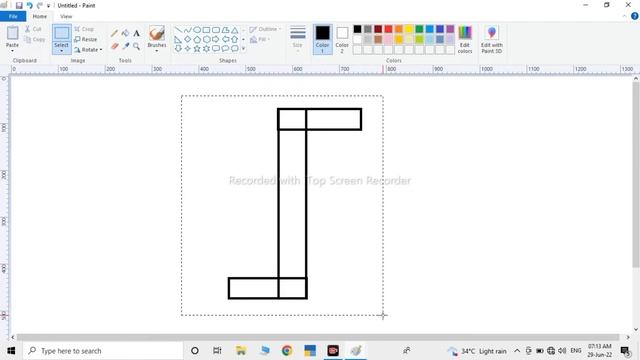The height and width of the screenshot is (360, 640).
Task: Open the Brushes dropdown arrow
Action: pos(157,50)
